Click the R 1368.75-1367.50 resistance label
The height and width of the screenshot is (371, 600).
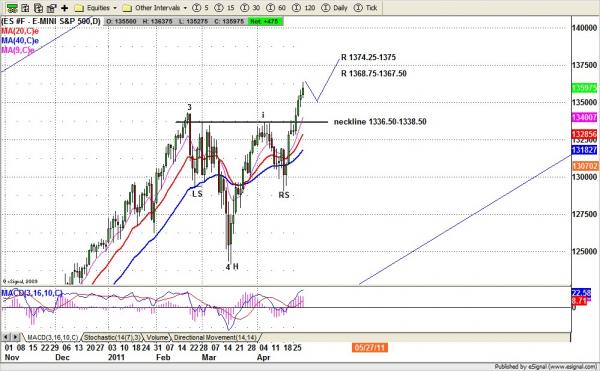(x=374, y=73)
